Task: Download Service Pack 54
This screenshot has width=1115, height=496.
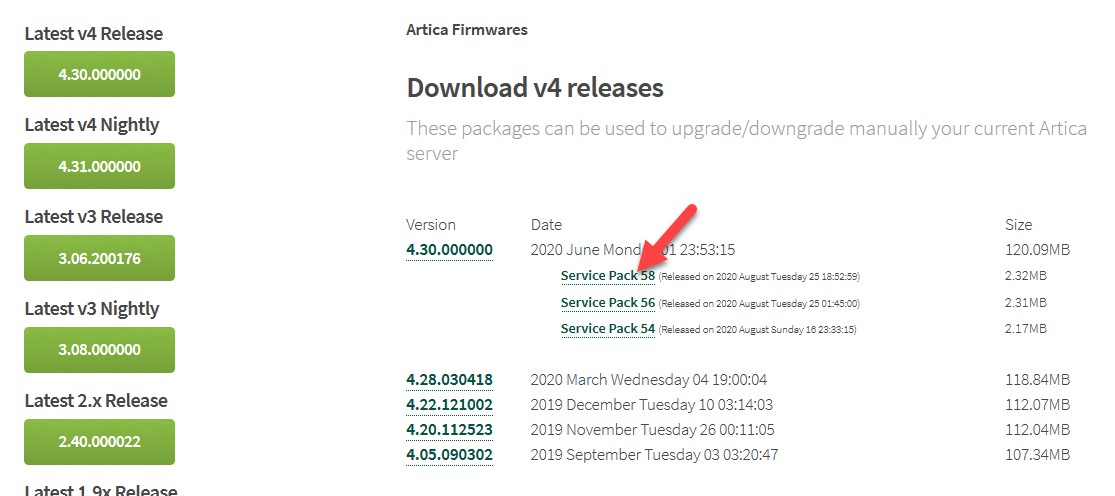Action: point(607,329)
